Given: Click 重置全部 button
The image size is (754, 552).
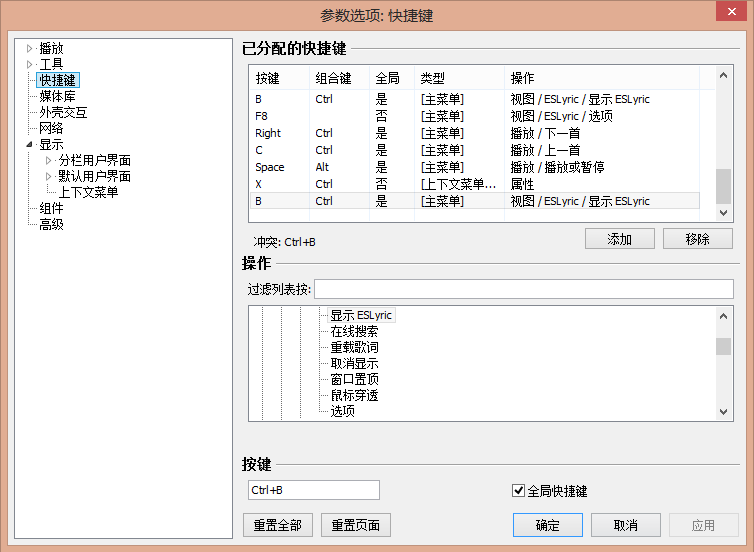Looking at the screenshot, I should [277, 525].
